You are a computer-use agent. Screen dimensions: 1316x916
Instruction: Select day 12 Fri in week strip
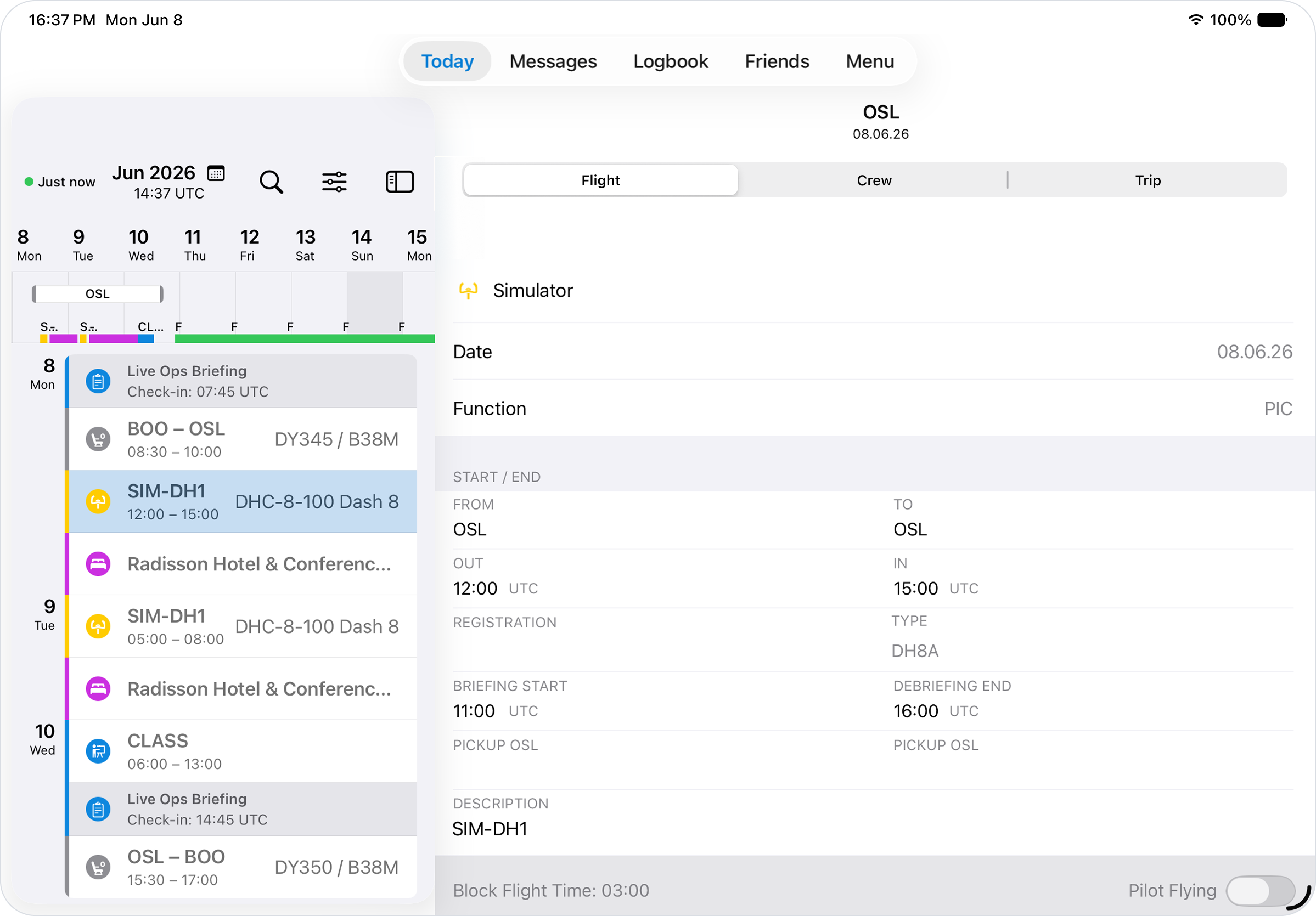(249, 245)
